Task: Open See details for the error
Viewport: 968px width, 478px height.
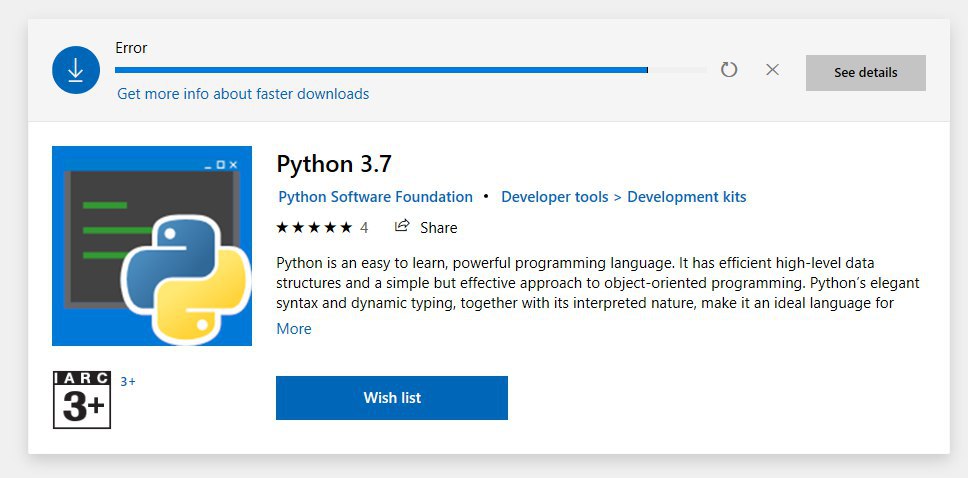Action: coord(866,73)
